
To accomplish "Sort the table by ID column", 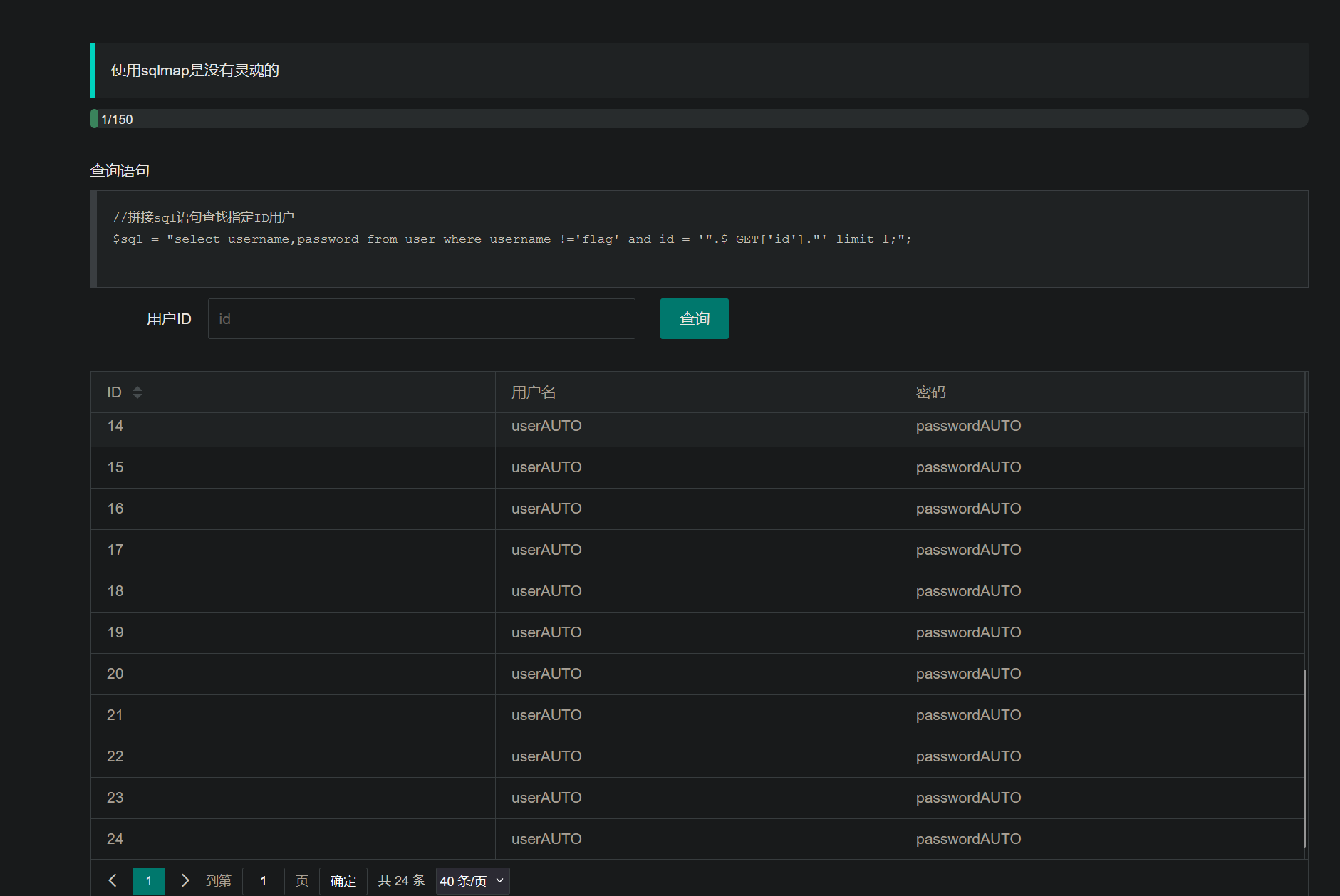I will tap(137, 392).
